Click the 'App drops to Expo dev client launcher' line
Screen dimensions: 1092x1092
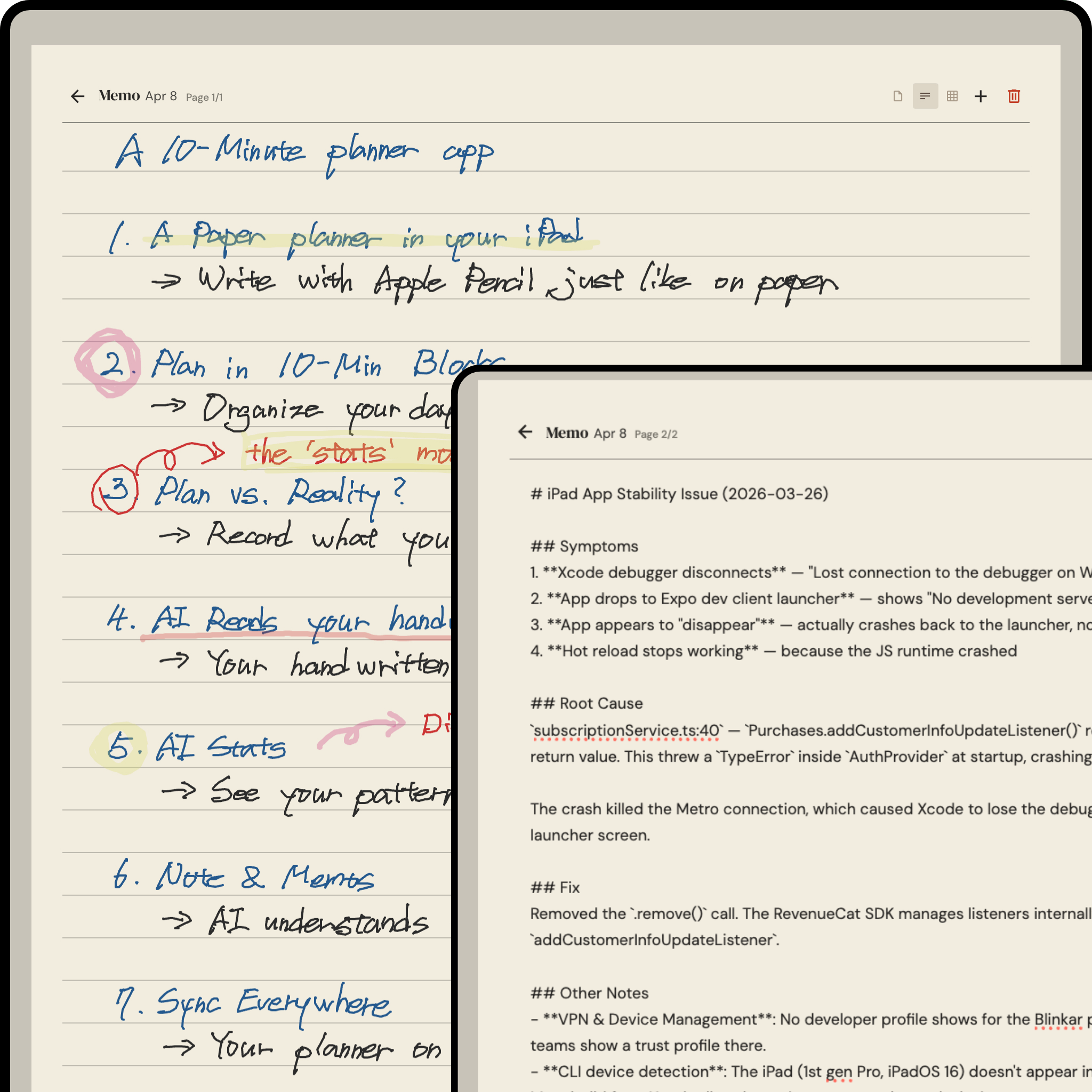[811, 599]
